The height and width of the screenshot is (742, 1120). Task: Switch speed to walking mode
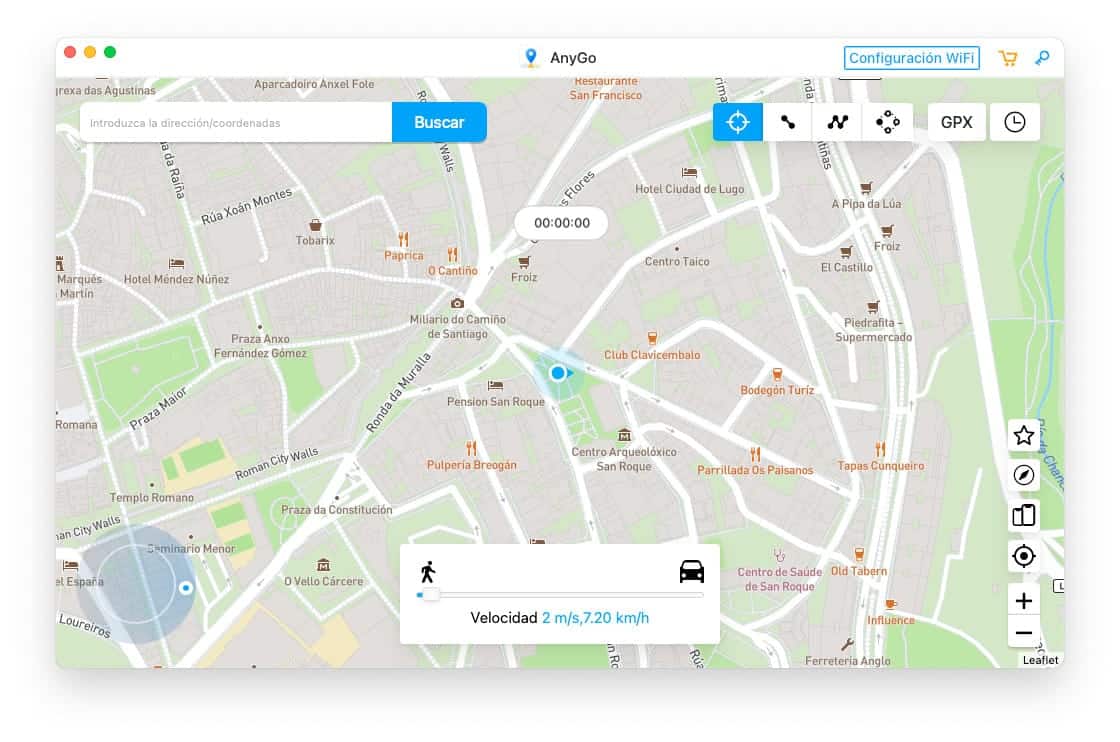[428, 571]
